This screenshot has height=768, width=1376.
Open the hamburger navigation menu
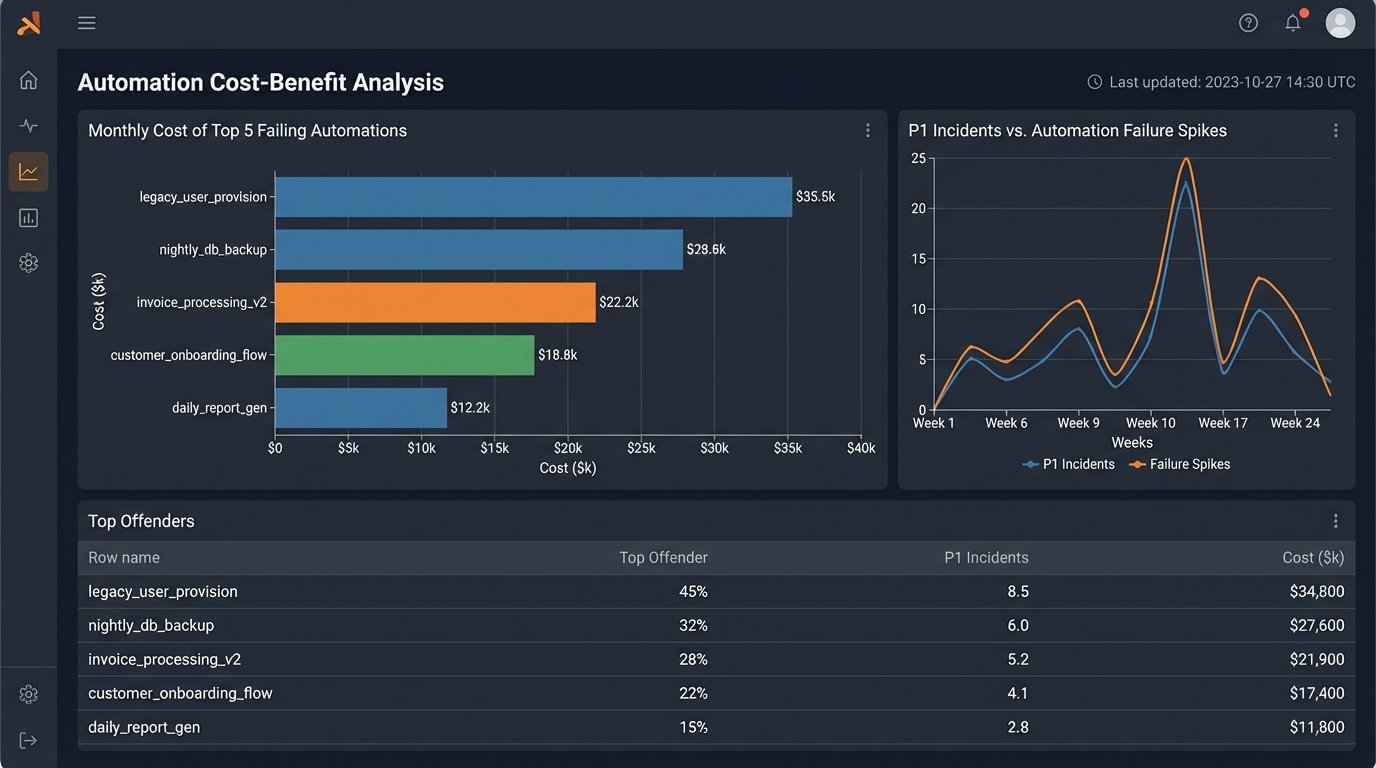[x=86, y=22]
